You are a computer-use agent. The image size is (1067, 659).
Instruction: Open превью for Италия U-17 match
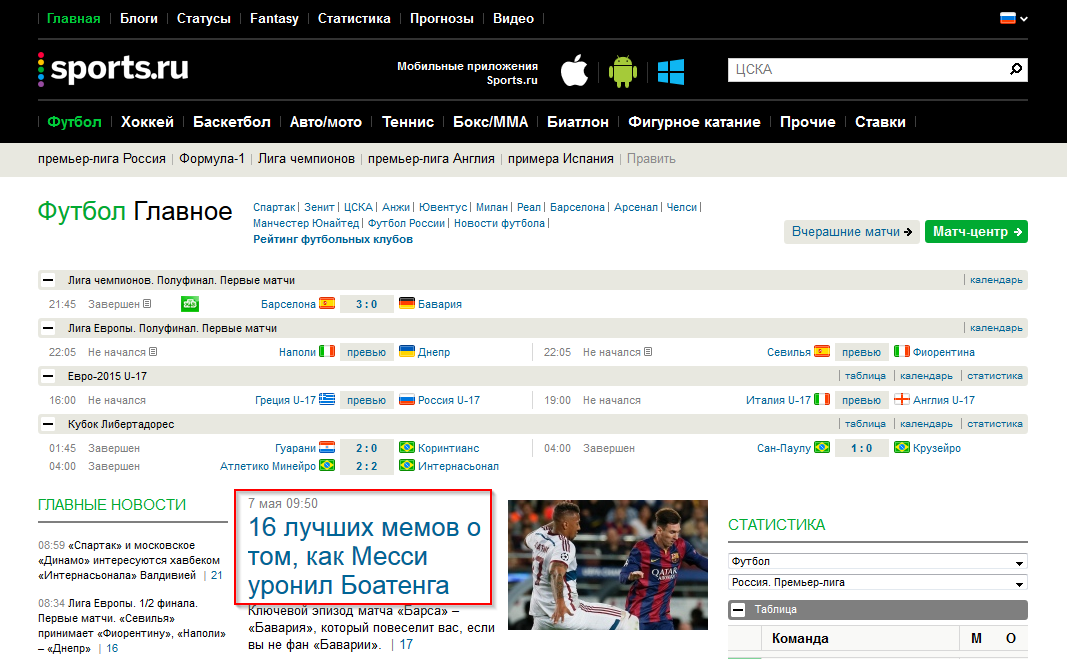861,400
